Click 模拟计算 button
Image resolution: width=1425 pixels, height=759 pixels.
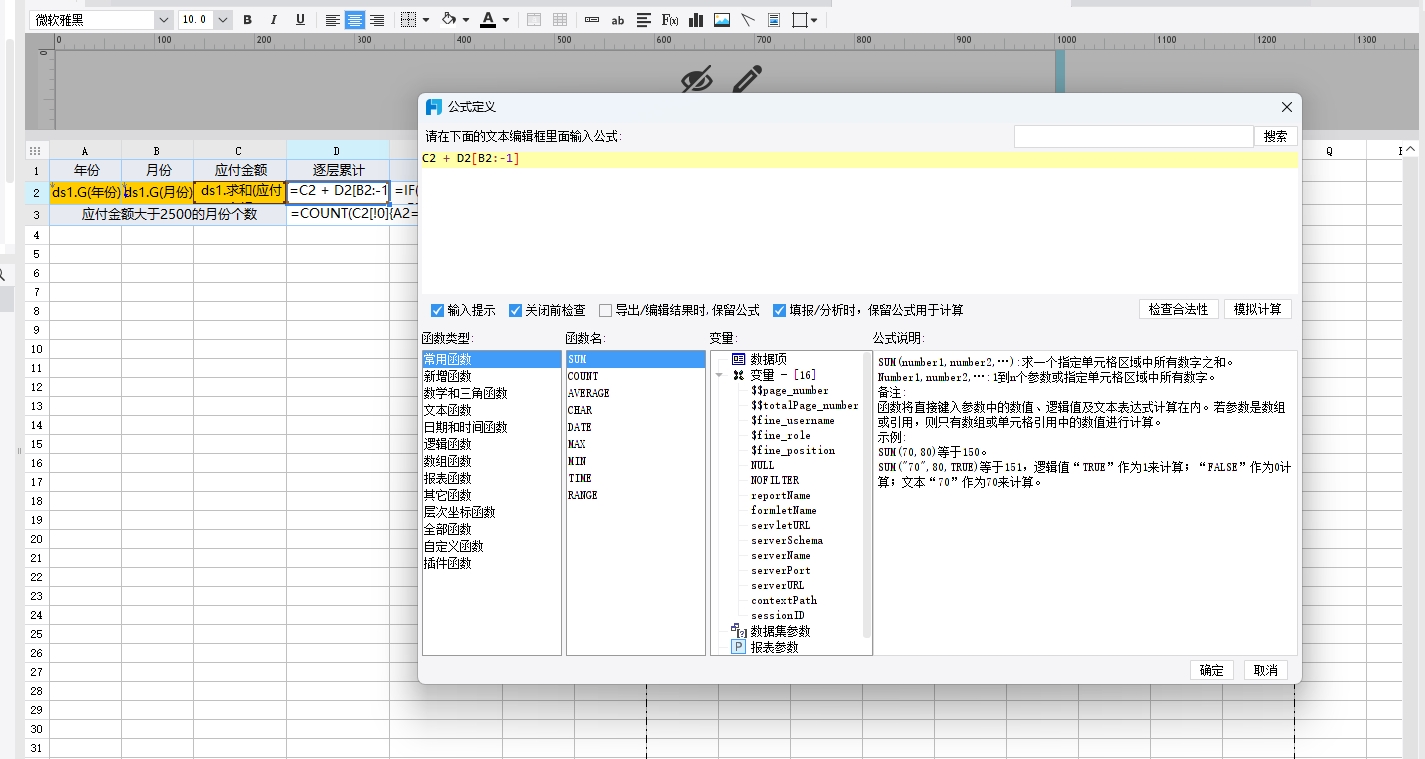pyautogui.click(x=1257, y=309)
